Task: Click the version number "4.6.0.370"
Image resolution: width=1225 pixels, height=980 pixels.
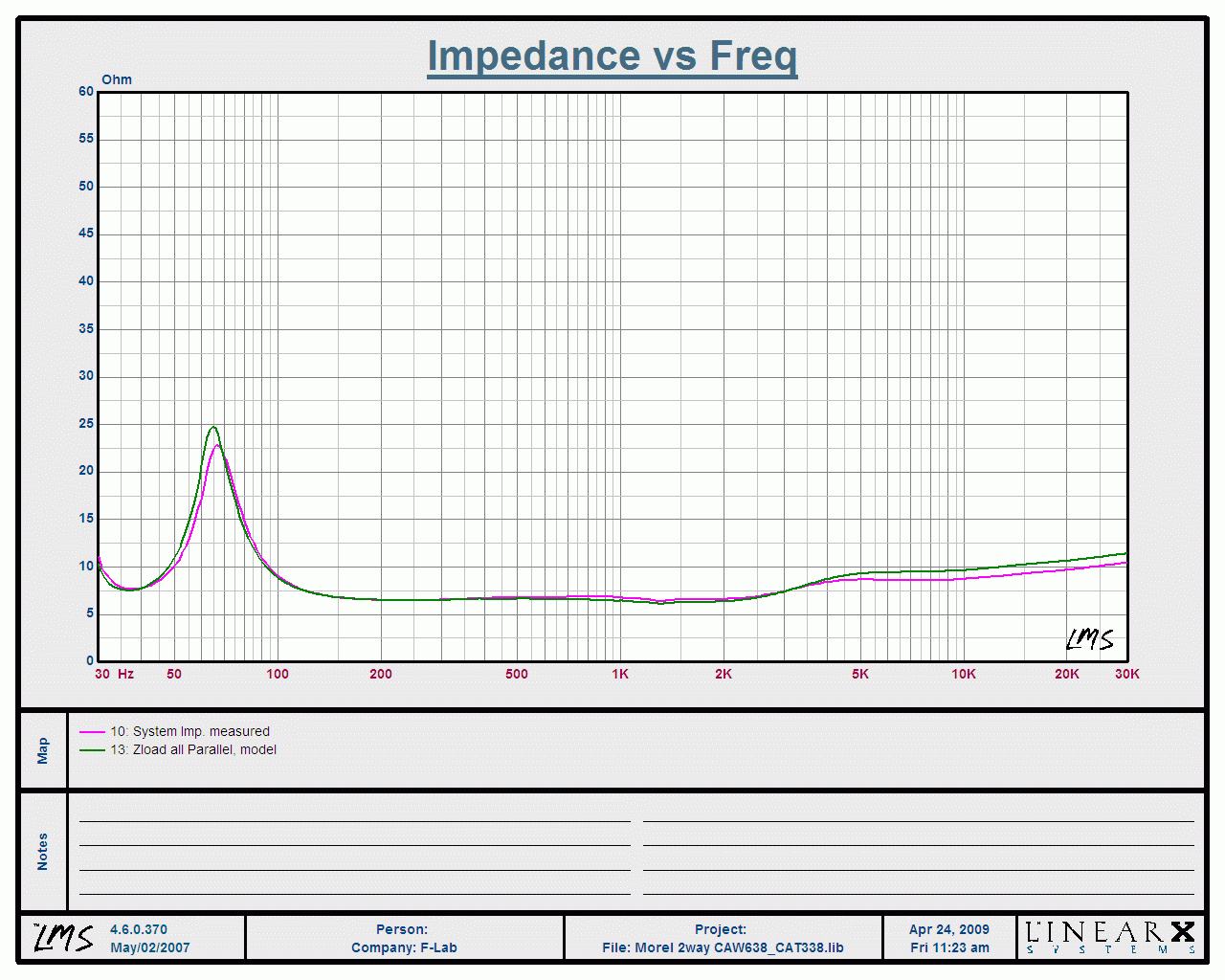Action: click(139, 929)
